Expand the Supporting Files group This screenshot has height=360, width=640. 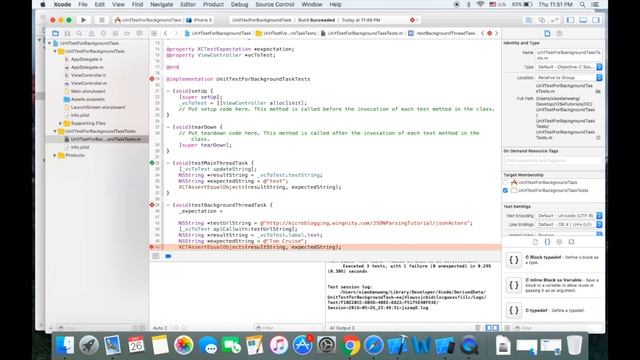pyautogui.click(x=60, y=123)
